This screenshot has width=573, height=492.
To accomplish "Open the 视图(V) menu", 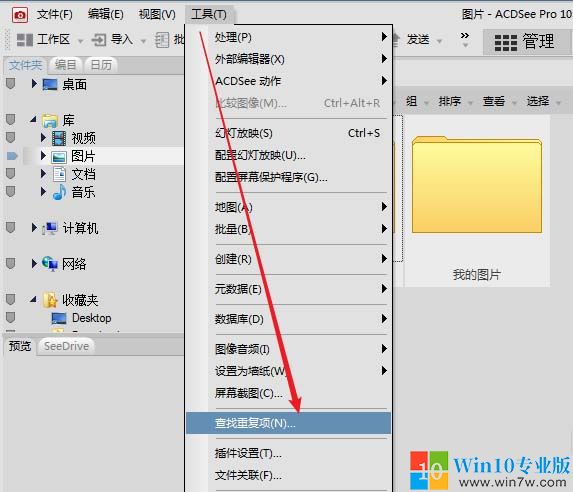I will tap(157, 15).
